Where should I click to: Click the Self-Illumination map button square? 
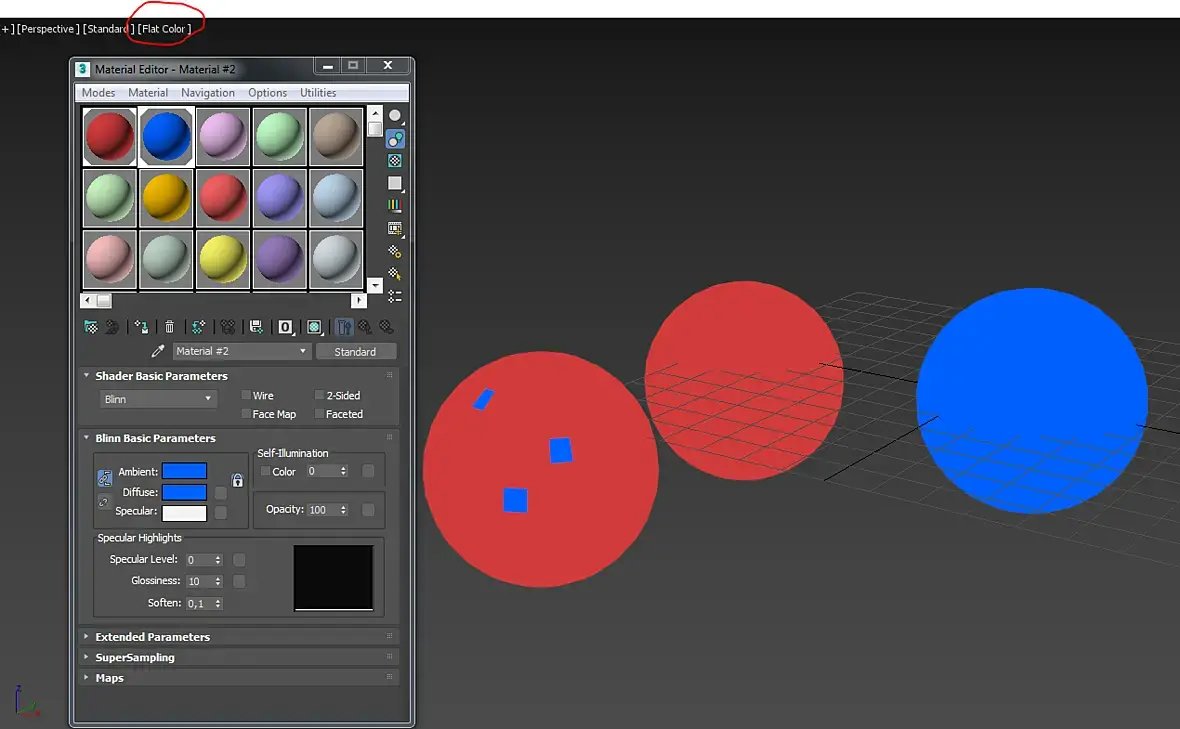click(368, 471)
